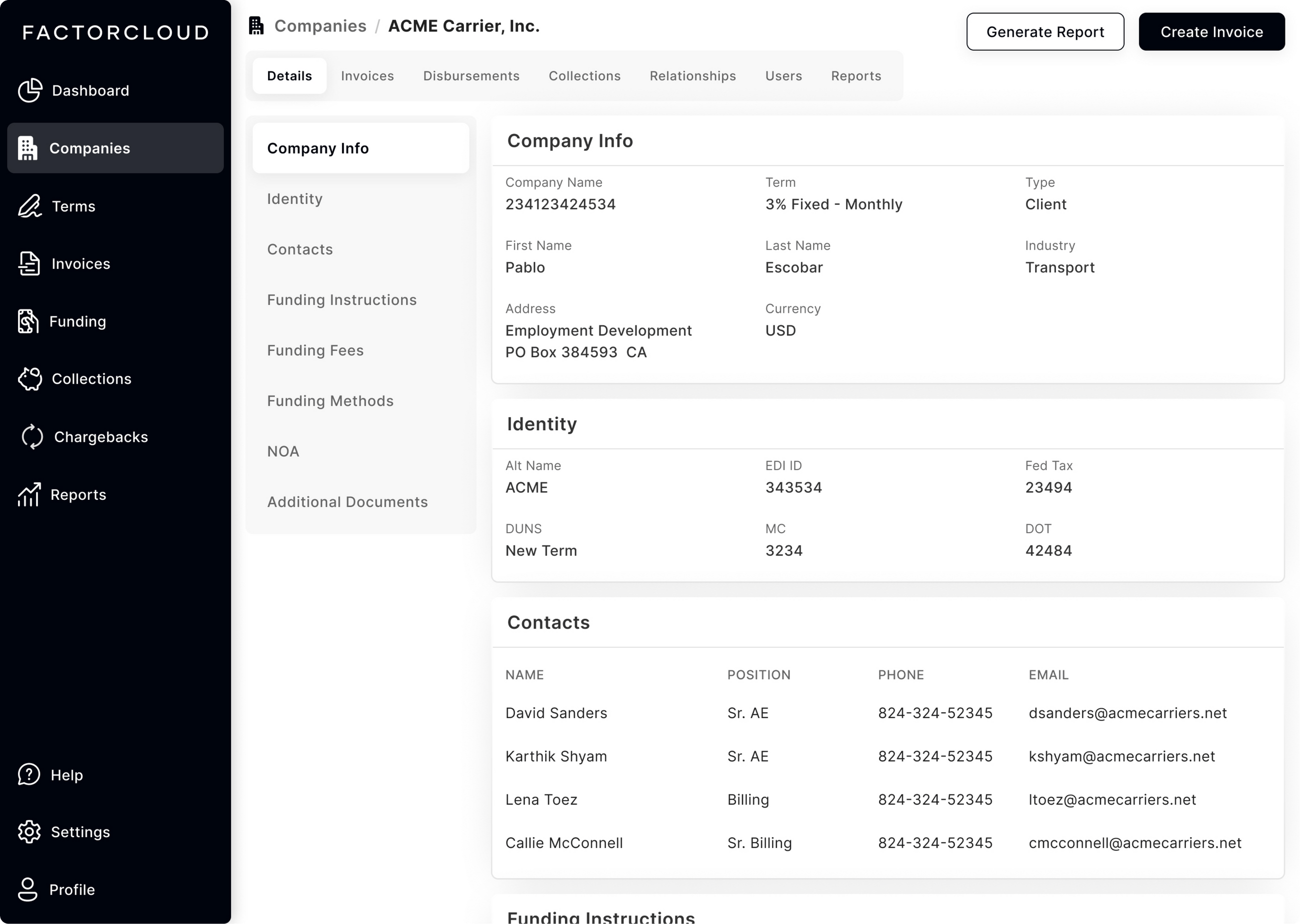Open the Relationships tab
Image resolution: width=1300 pixels, height=924 pixels.
[x=692, y=75]
